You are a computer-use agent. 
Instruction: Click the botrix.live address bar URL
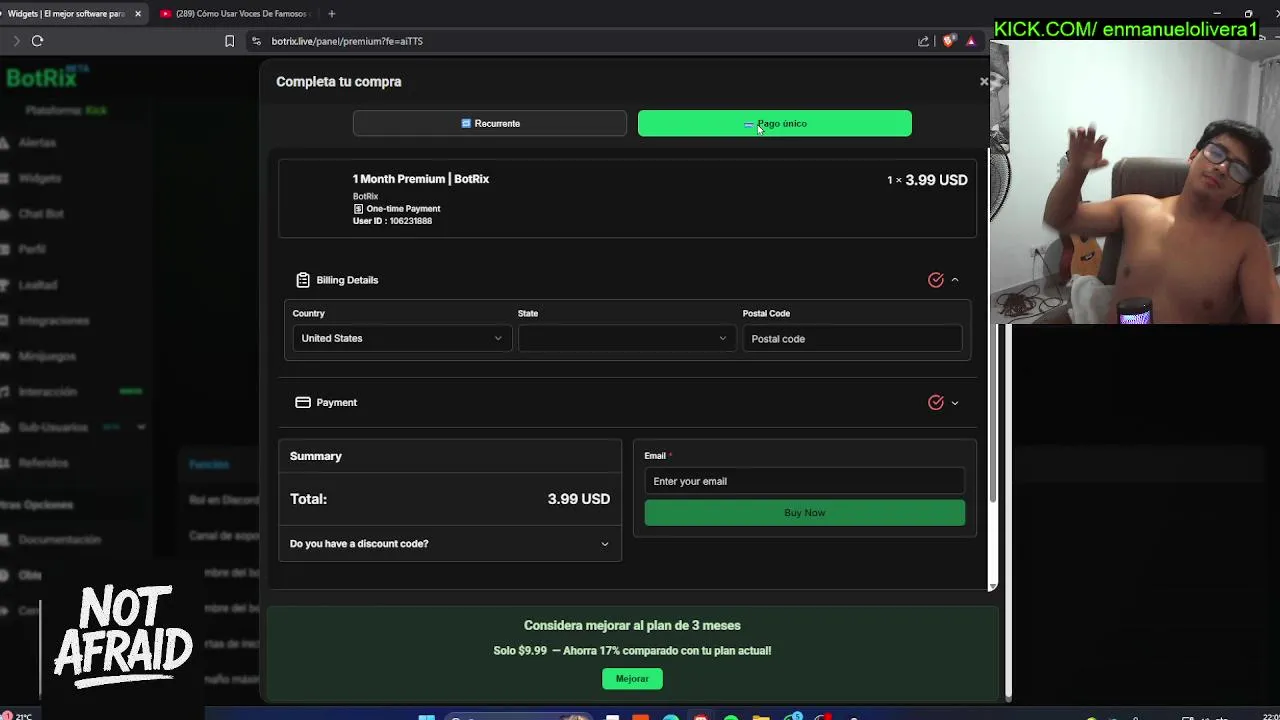pyautogui.click(x=347, y=41)
